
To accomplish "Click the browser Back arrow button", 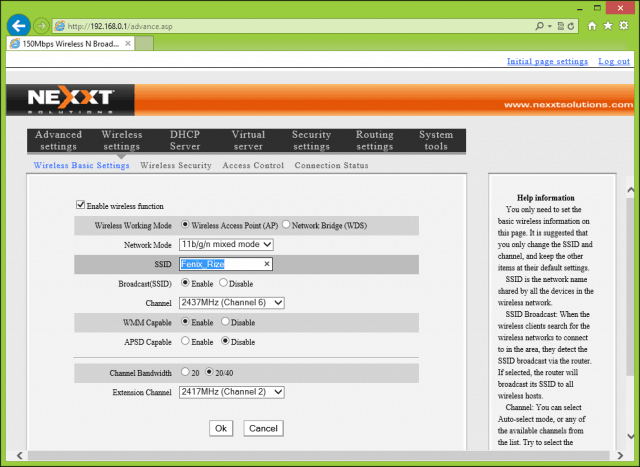I will [19, 26].
